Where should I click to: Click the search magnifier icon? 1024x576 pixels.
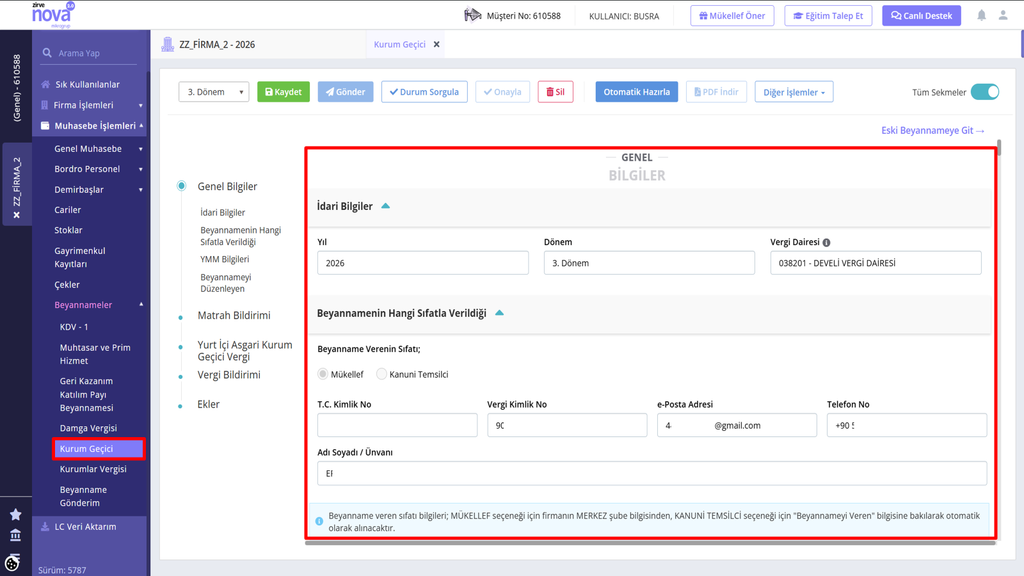coord(47,53)
